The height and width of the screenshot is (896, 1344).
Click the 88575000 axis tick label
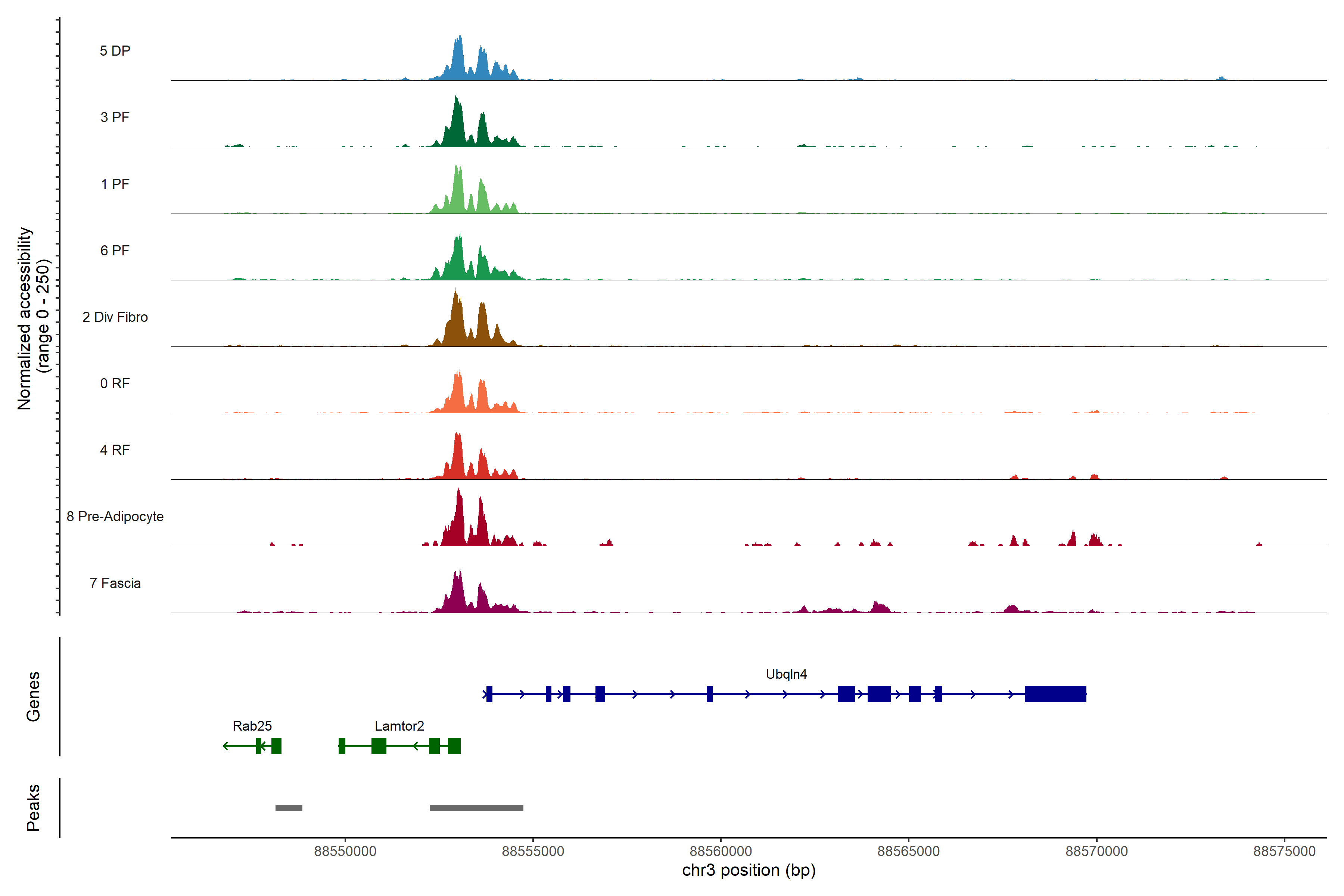1284,852
